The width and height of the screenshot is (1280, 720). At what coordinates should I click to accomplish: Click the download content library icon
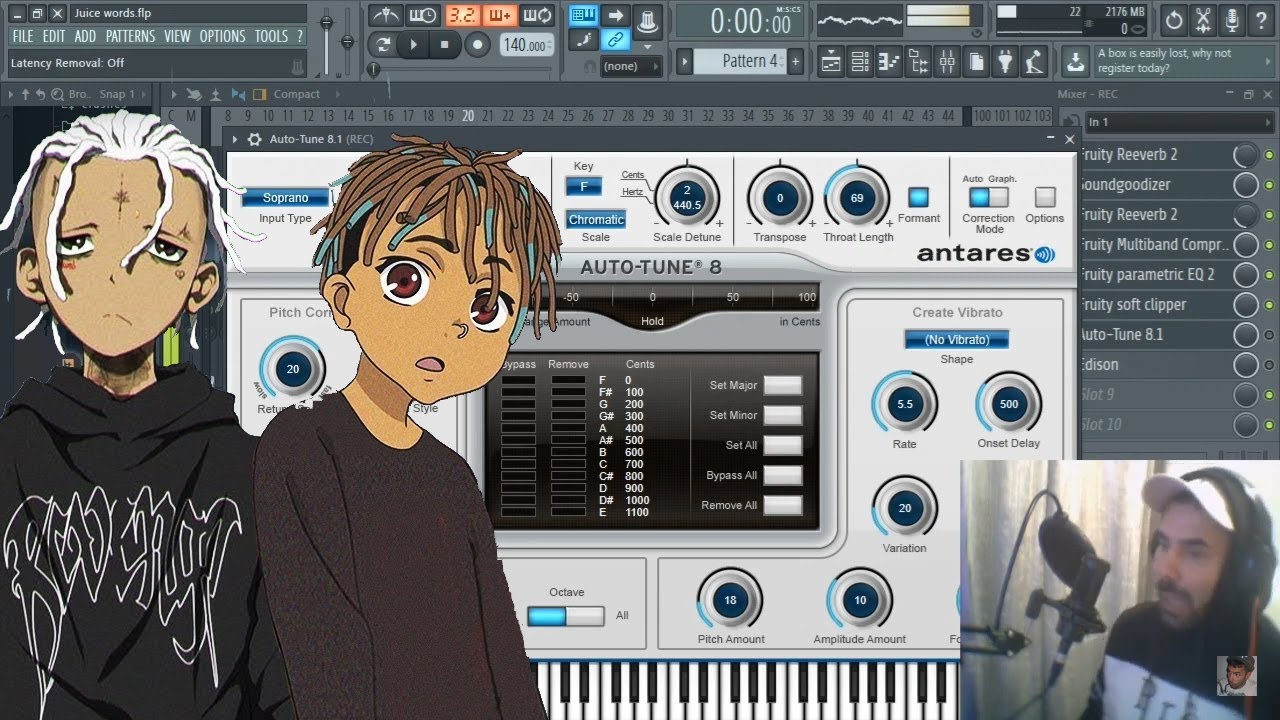(x=1075, y=61)
